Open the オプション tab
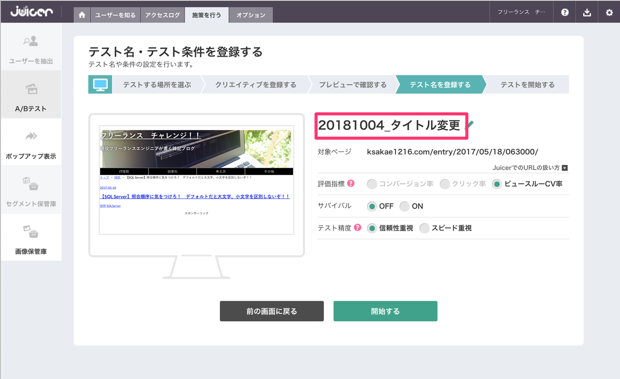 [251, 15]
